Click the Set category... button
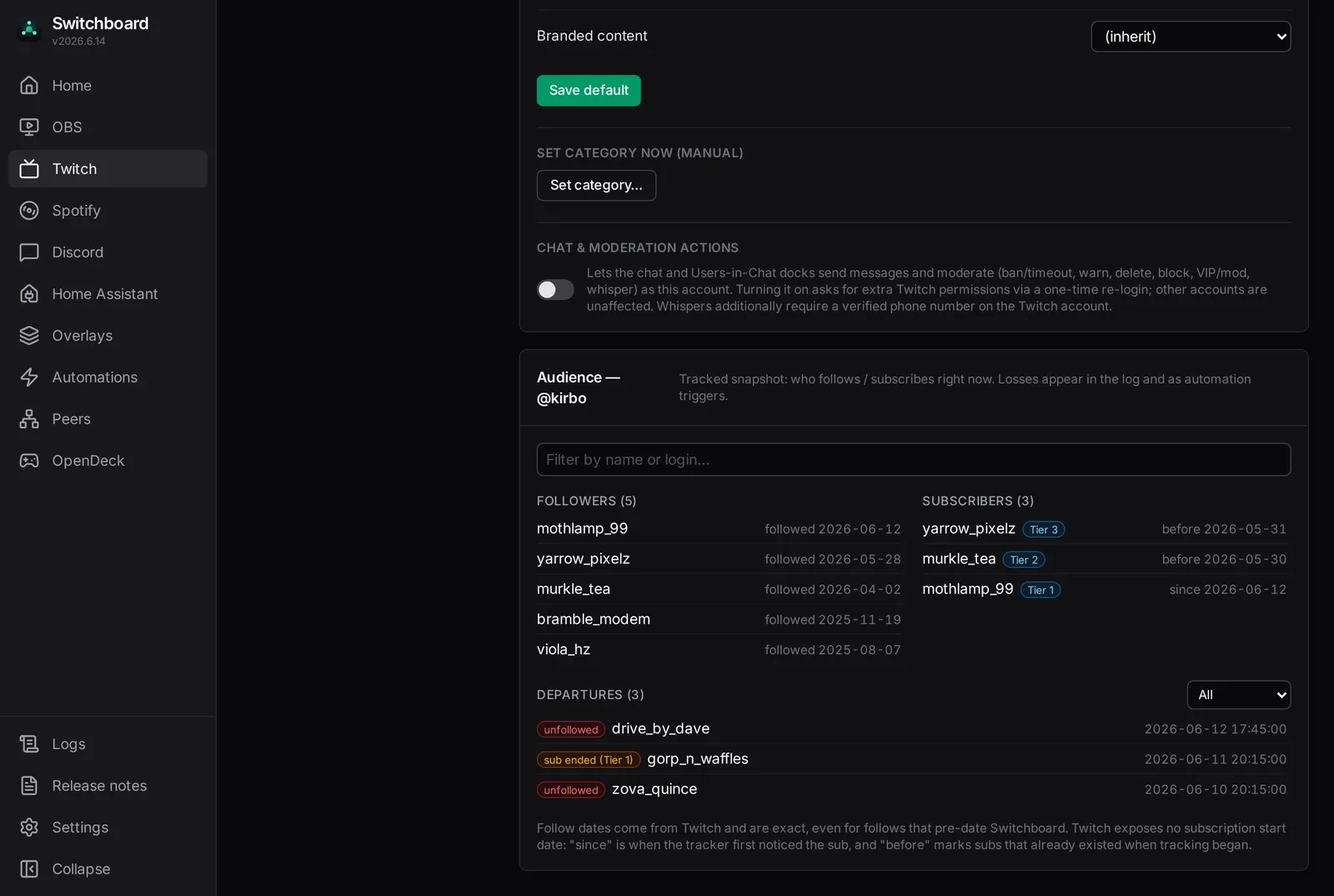Screen dimensions: 1334x896 click(596, 185)
